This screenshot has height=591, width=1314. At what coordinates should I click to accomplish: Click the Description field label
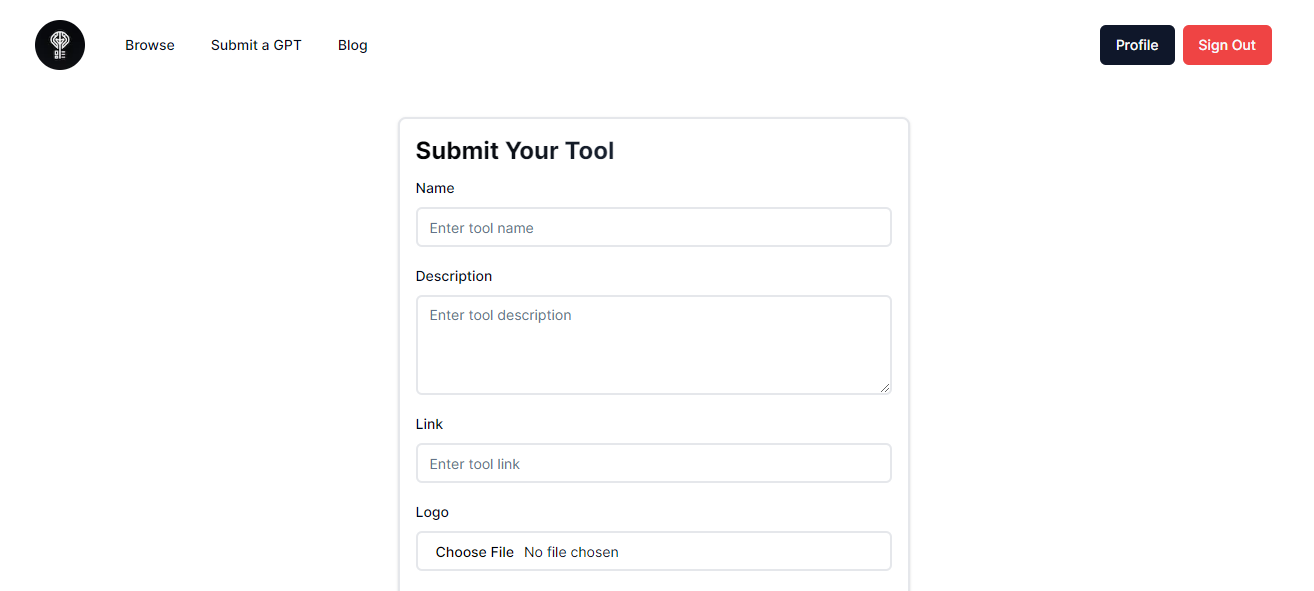click(454, 276)
